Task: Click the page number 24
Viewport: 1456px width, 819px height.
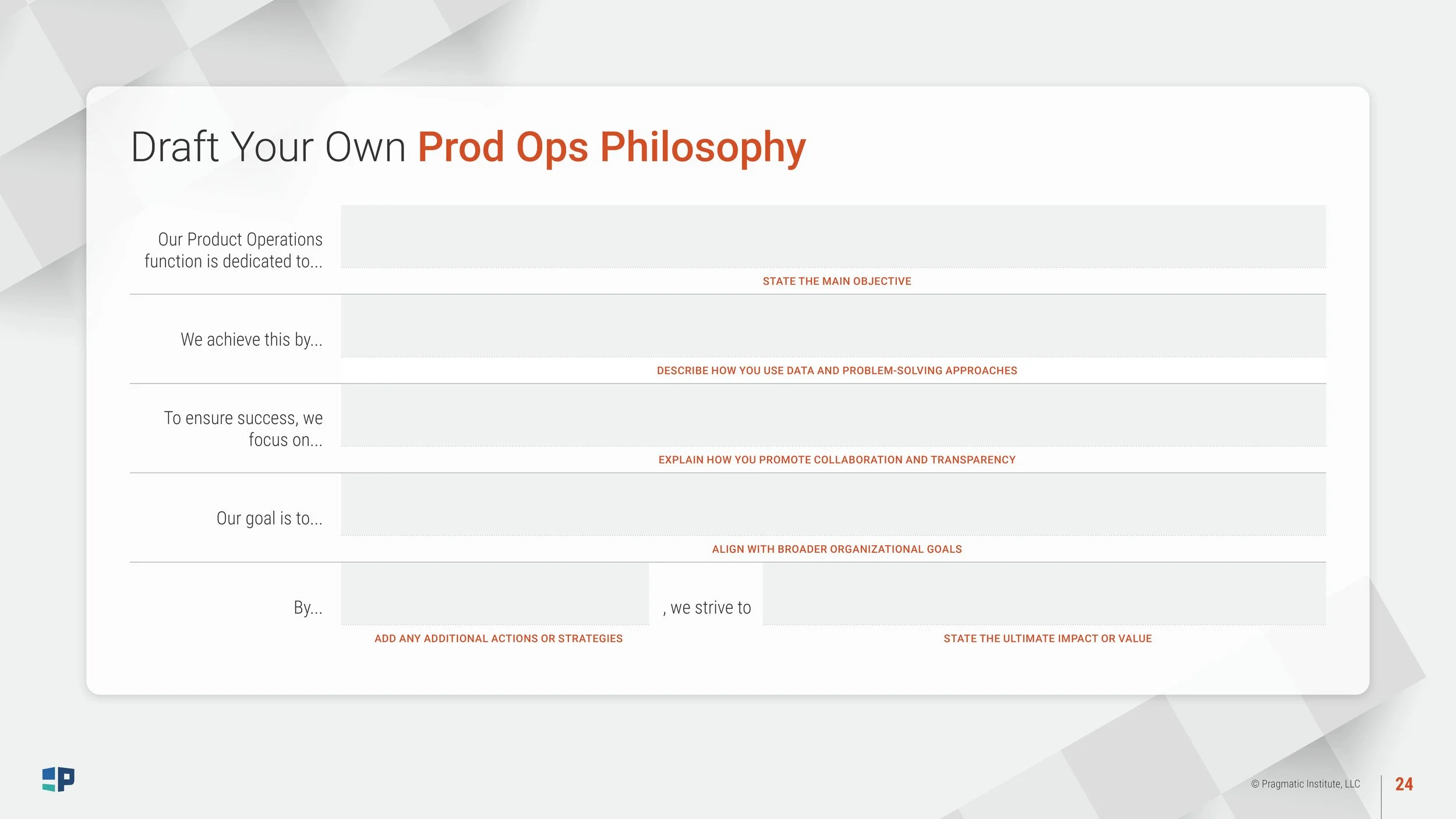Action: coord(1404,784)
